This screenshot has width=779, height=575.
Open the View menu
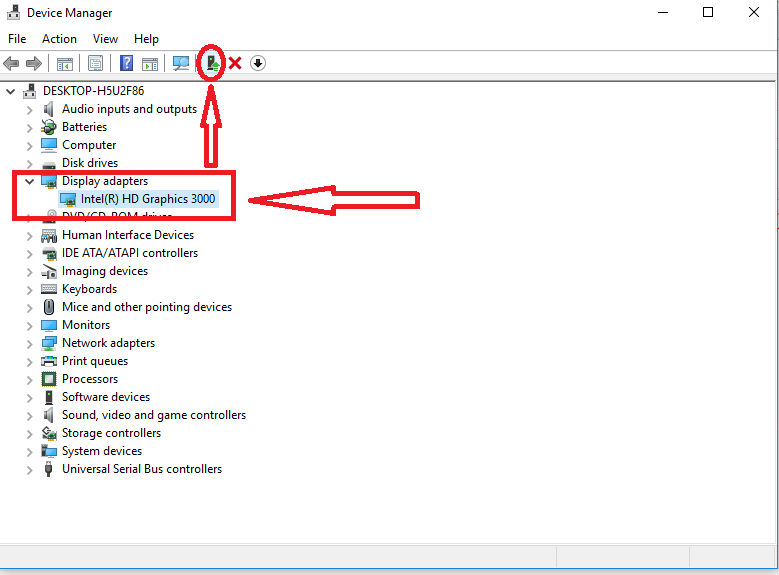coord(105,39)
